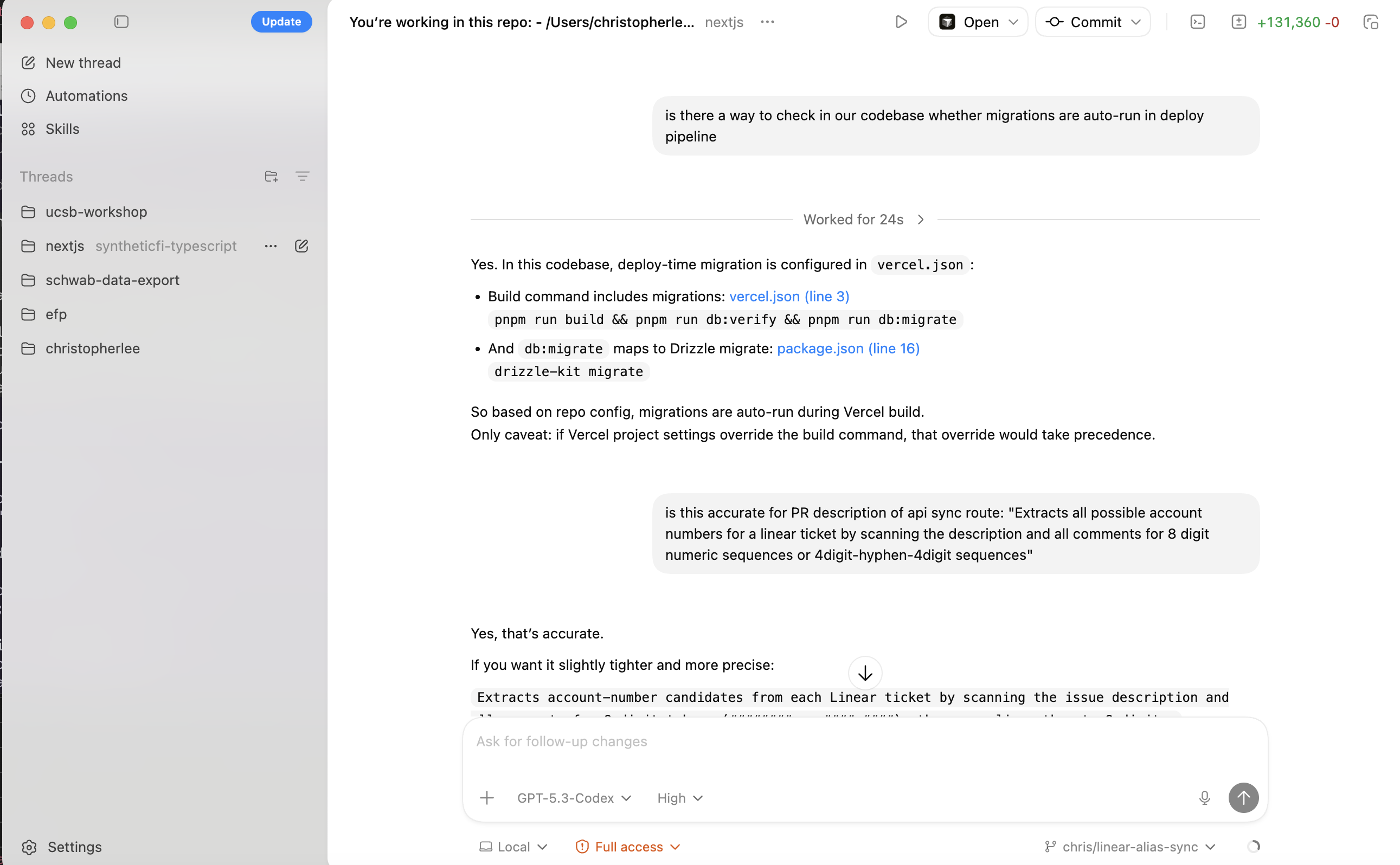Open the vercel.json (line 3) link

[x=789, y=296]
